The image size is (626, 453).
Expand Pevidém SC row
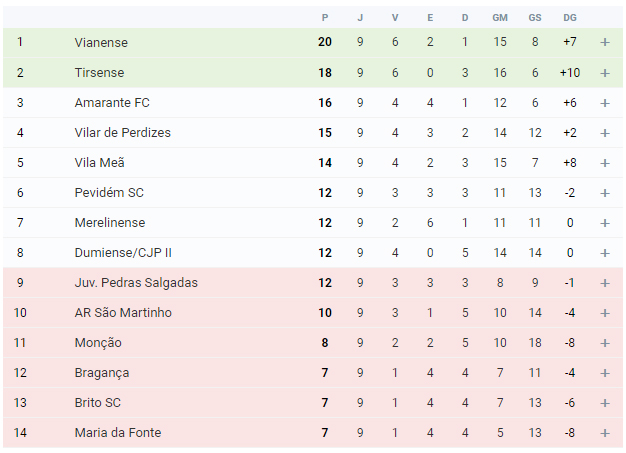click(x=605, y=193)
